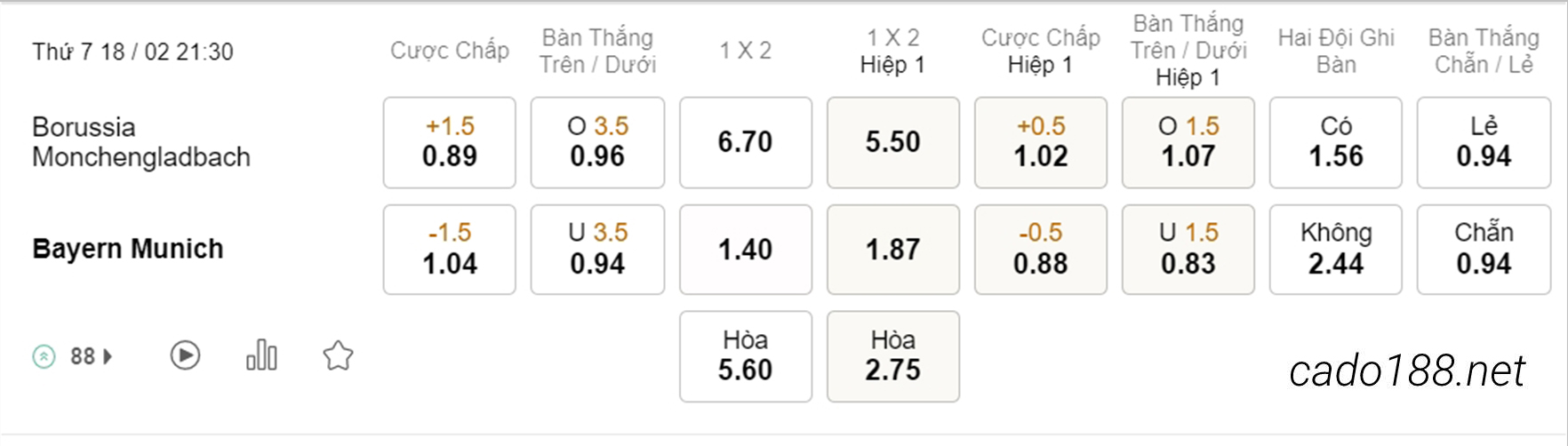Bet Bayern Munich win at 1.40

[x=746, y=250]
